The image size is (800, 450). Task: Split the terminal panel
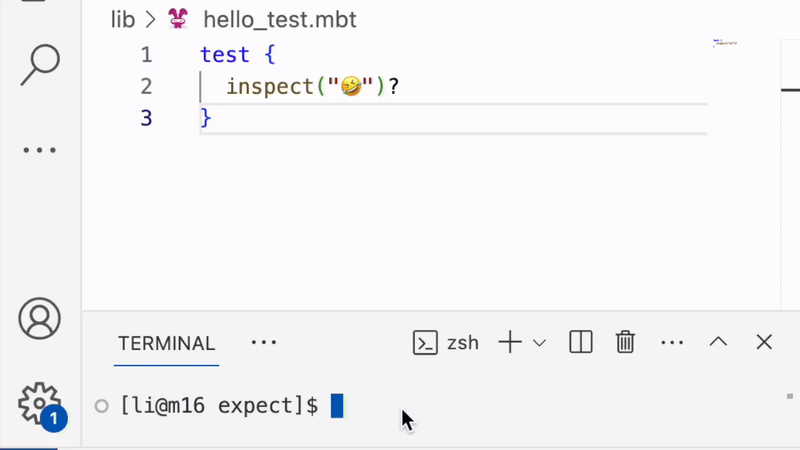click(581, 342)
